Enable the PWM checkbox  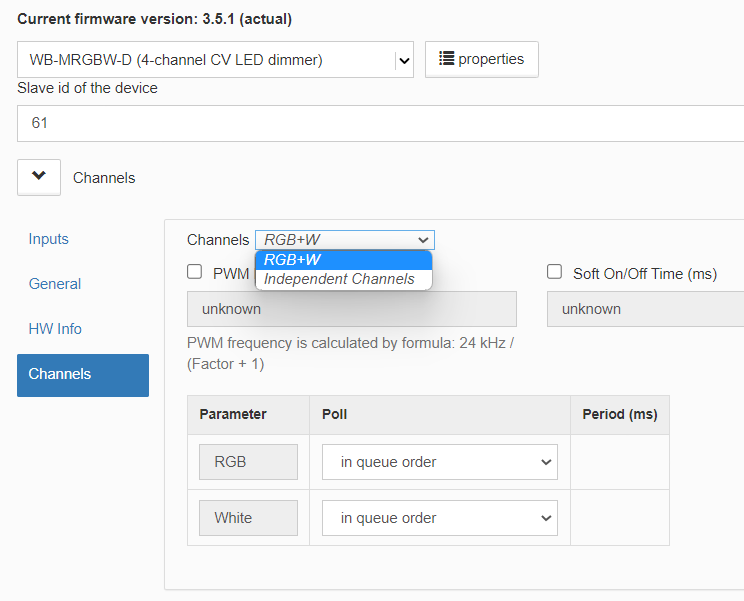pyautogui.click(x=195, y=272)
